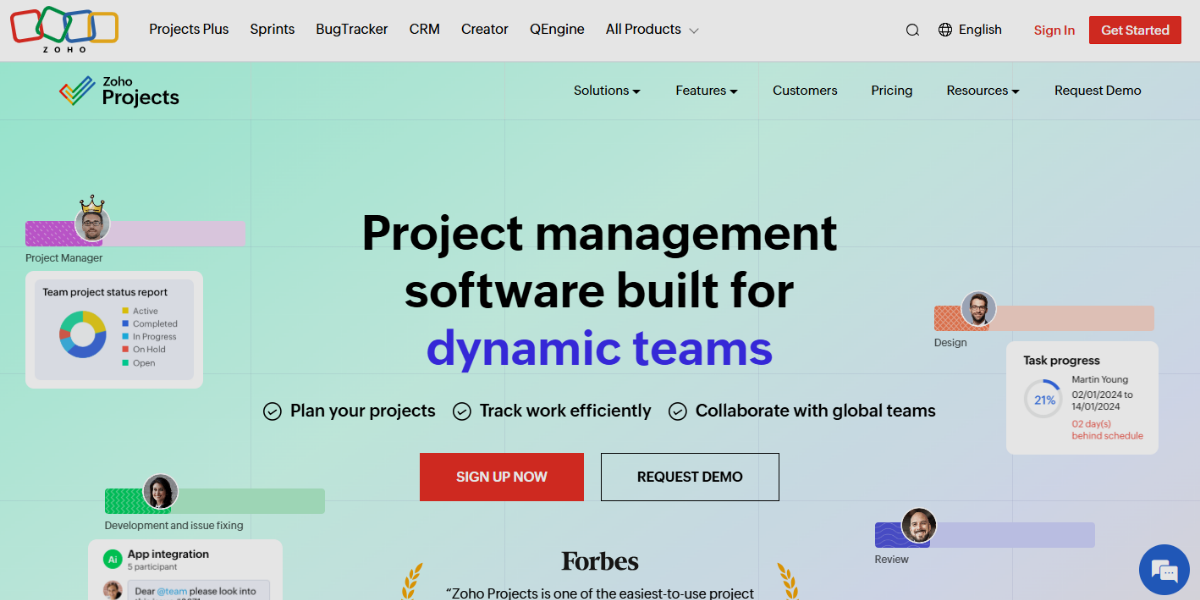Open the Solutions dropdown
Image resolution: width=1200 pixels, height=600 pixels.
tap(606, 90)
